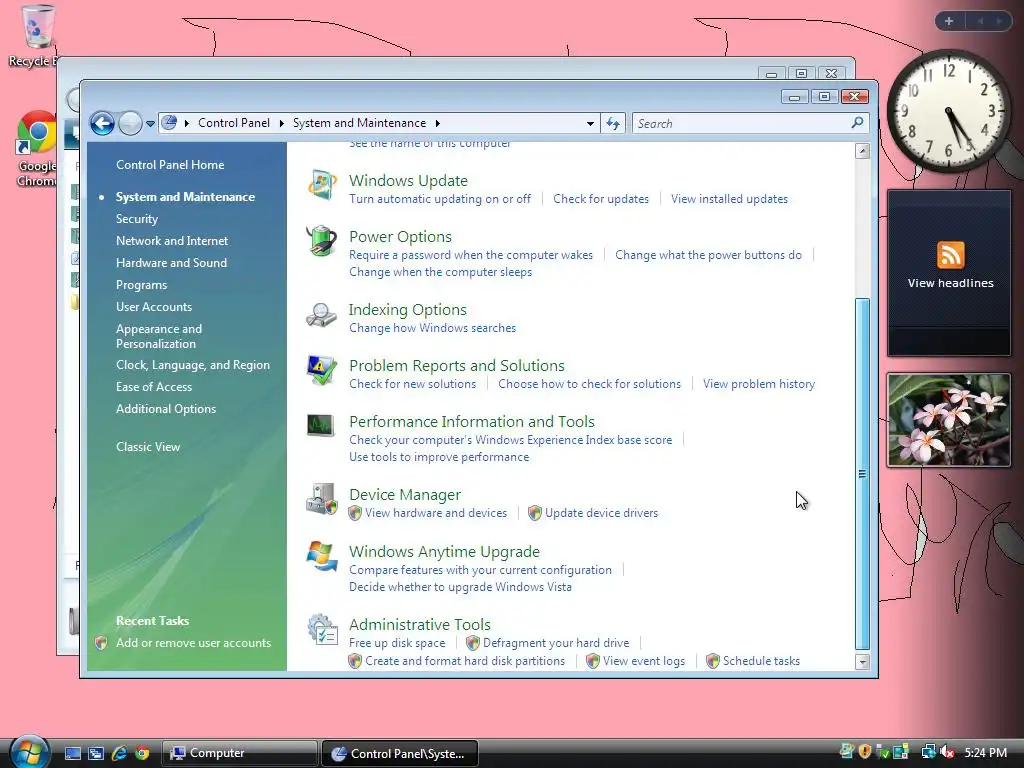This screenshot has height=768, width=1024.
Task: Click Free up disk space link
Action: pyautogui.click(x=397, y=643)
